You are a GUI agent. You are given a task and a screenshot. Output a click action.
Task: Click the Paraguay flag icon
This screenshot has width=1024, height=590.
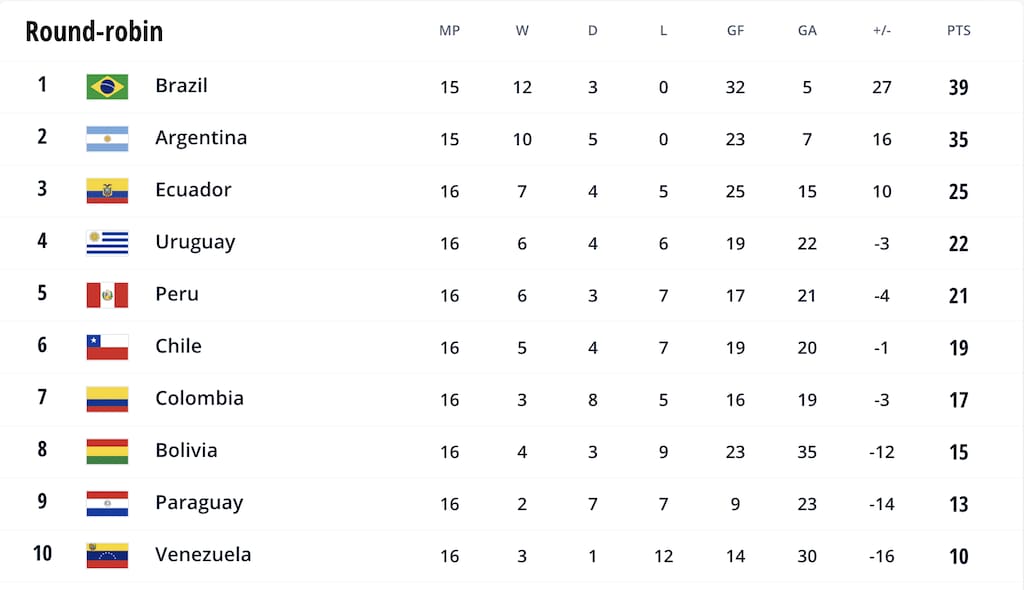click(x=107, y=503)
